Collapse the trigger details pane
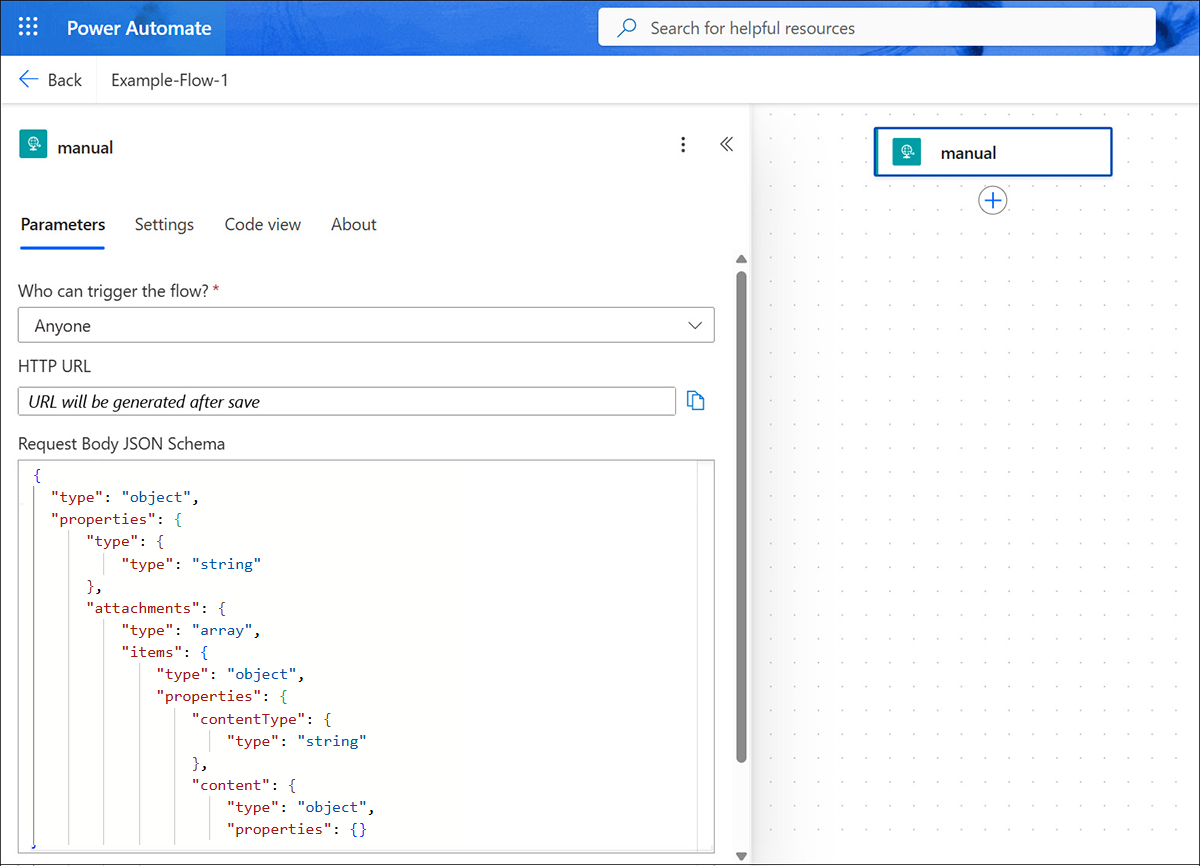 coord(727,144)
